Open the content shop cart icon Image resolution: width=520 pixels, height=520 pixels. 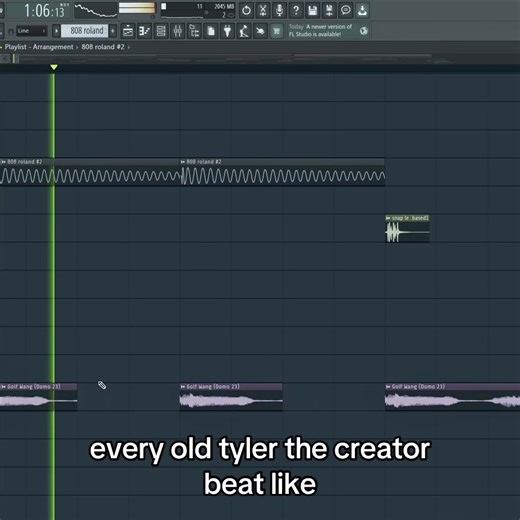tap(277, 31)
